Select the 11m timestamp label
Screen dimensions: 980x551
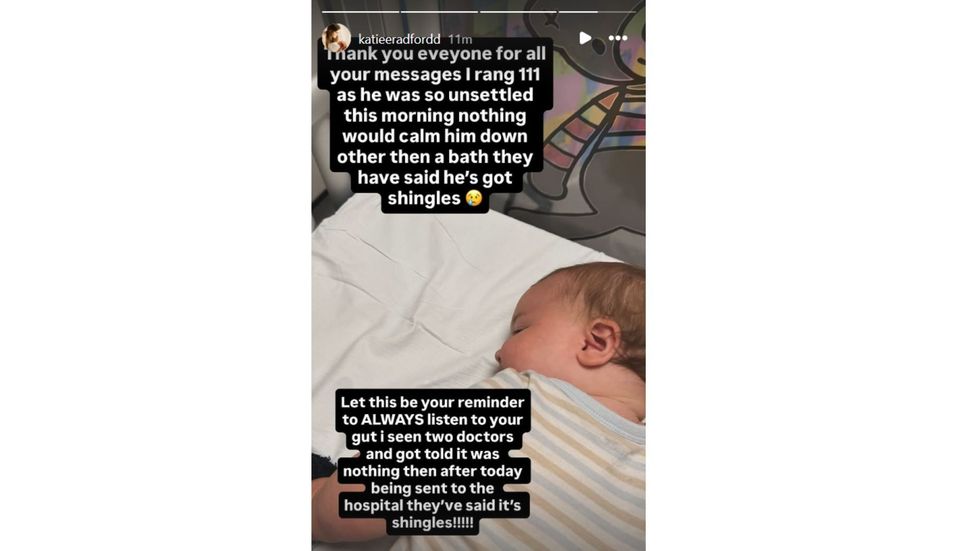point(459,39)
